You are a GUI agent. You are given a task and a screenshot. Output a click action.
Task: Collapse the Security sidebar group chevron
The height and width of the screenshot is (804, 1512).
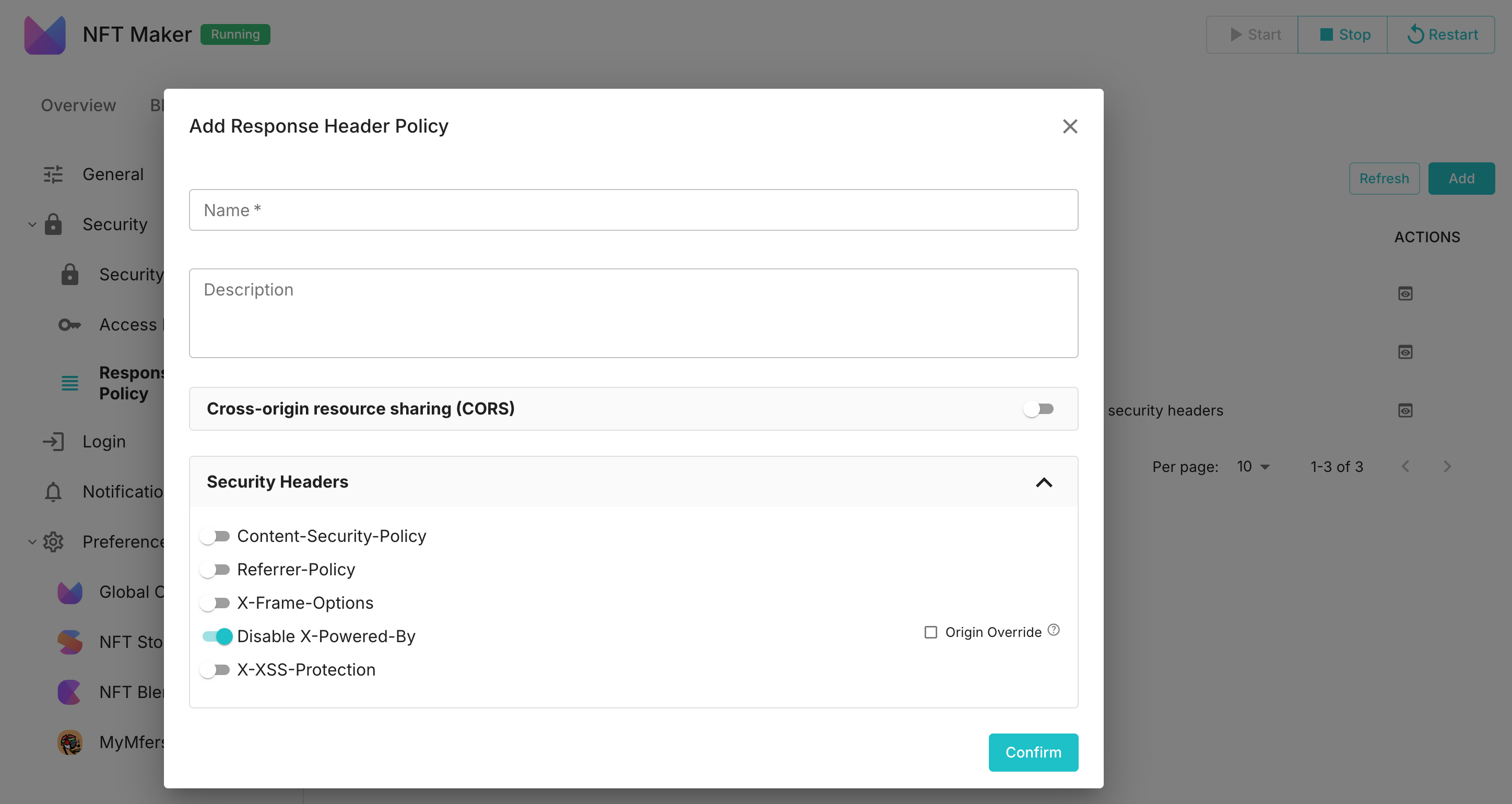point(32,224)
